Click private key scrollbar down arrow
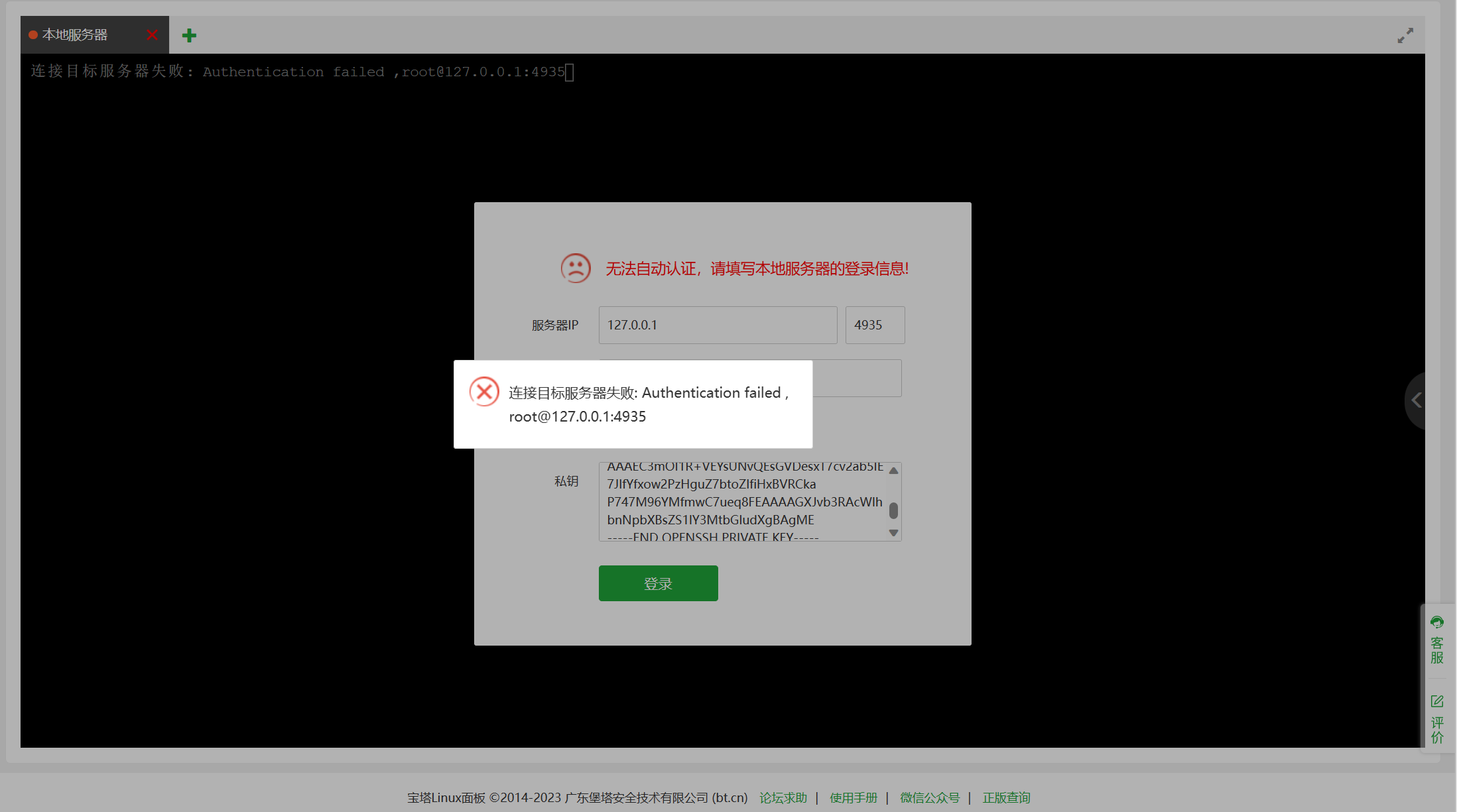The image size is (1457, 812). [x=893, y=533]
